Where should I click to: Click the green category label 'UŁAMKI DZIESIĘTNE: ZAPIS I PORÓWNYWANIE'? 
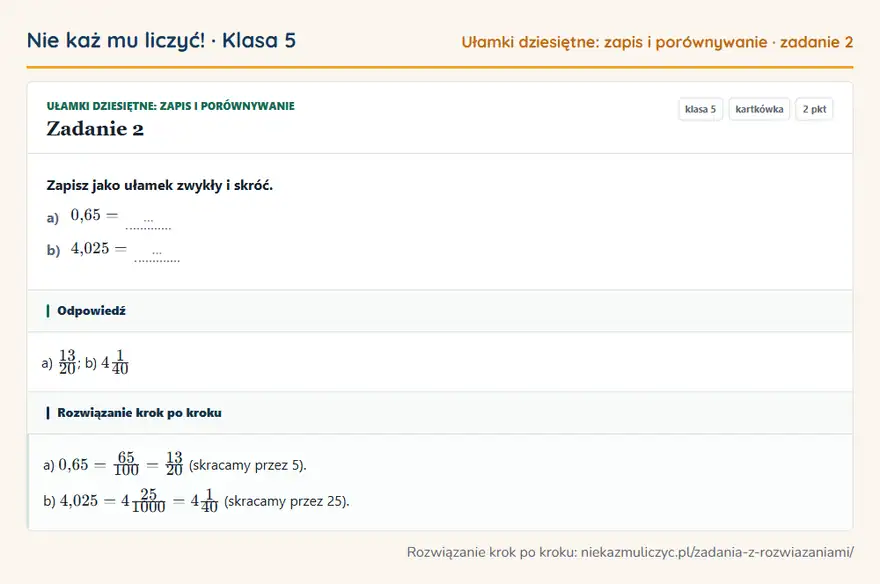(x=171, y=106)
